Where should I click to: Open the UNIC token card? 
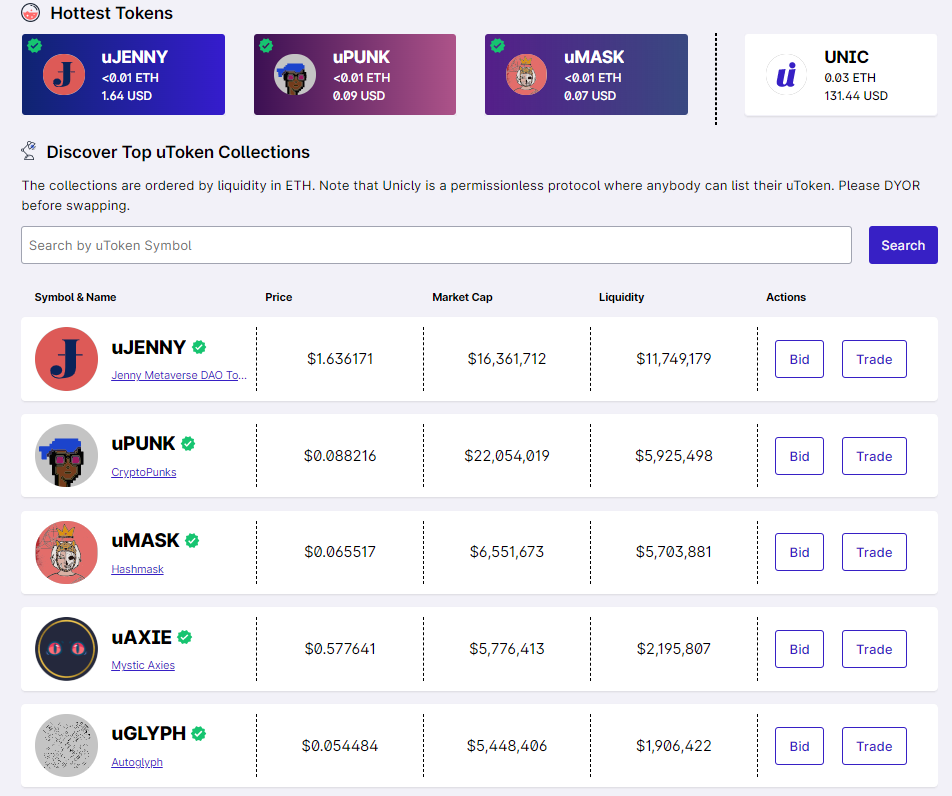click(841, 75)
